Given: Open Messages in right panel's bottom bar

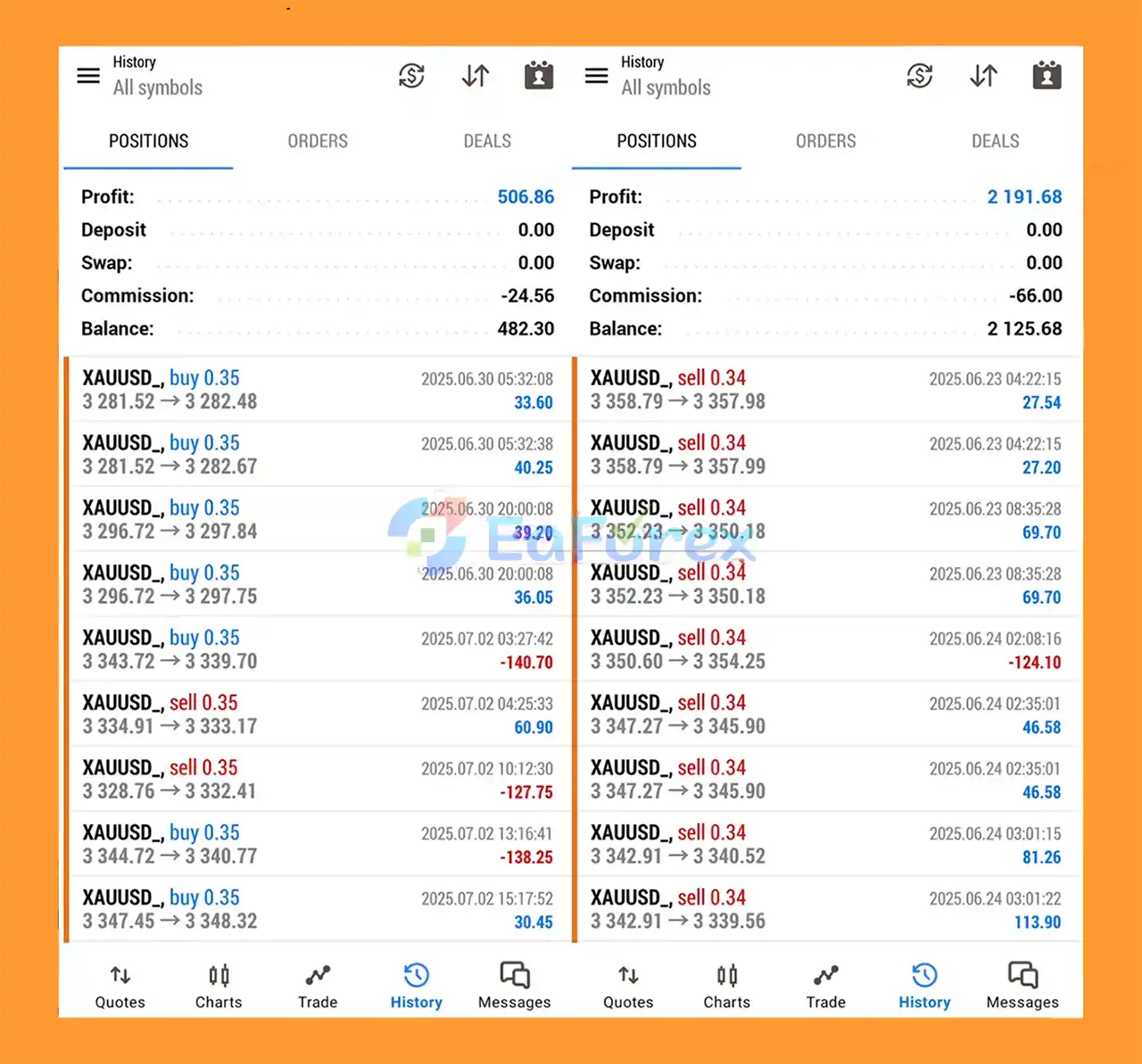Looking at the screenshot, I should click(1022, 986).
